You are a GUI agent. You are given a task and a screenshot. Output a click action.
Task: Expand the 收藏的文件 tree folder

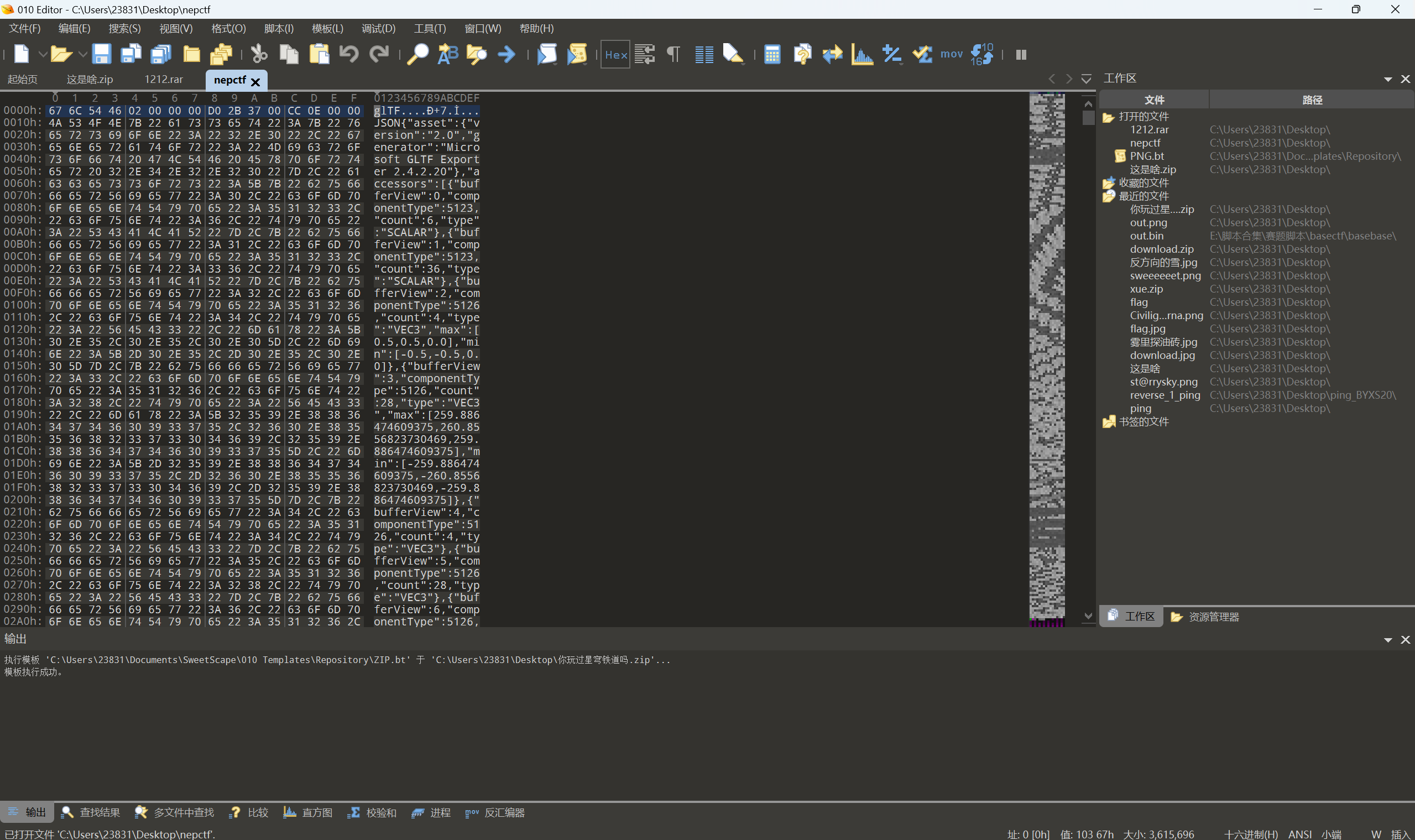point(1108,184)
